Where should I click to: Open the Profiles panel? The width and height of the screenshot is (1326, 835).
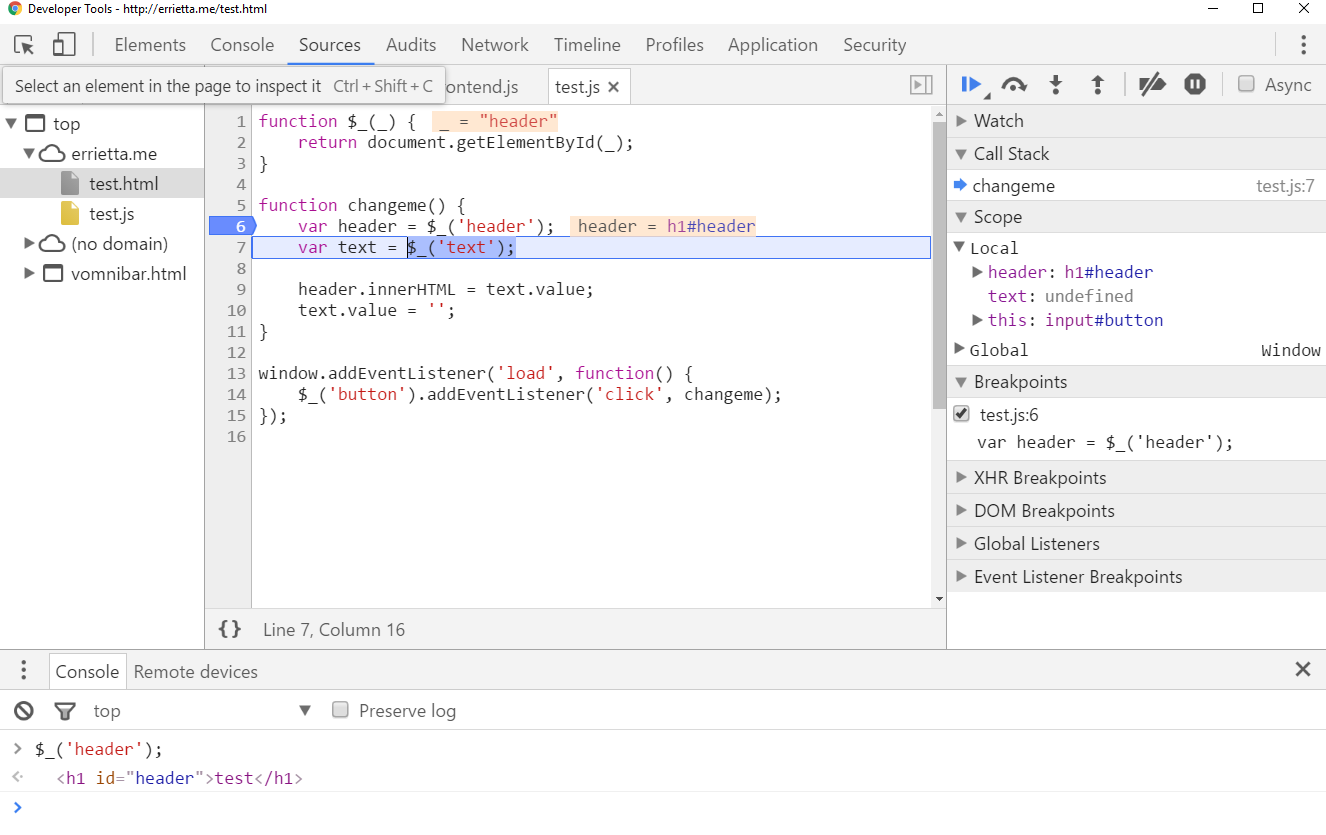point(674,45)
